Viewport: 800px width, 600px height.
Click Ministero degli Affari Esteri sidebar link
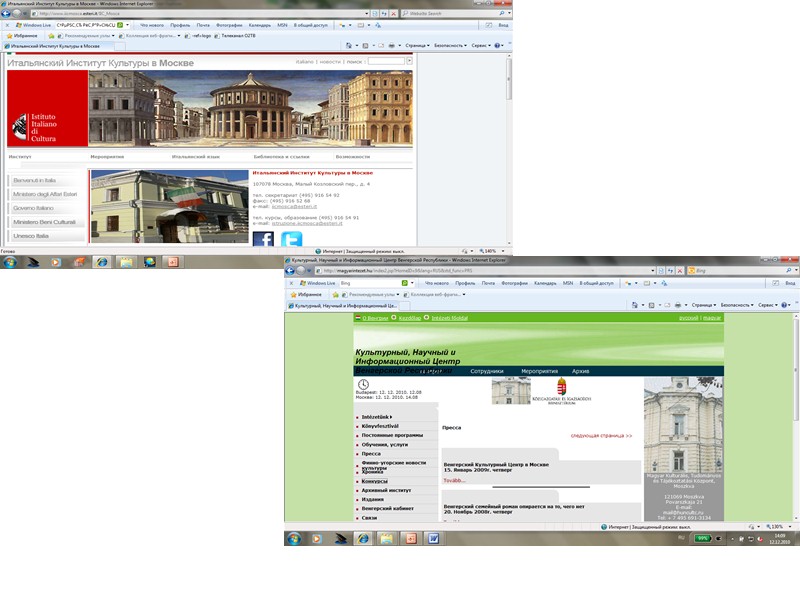pyautogui.click(x=45, y=194)
